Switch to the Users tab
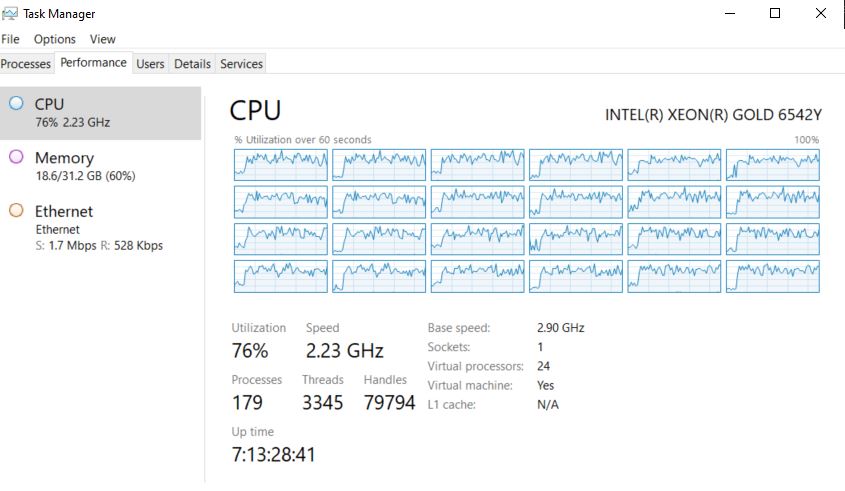 pyautogui.click(x=150, y=64)
